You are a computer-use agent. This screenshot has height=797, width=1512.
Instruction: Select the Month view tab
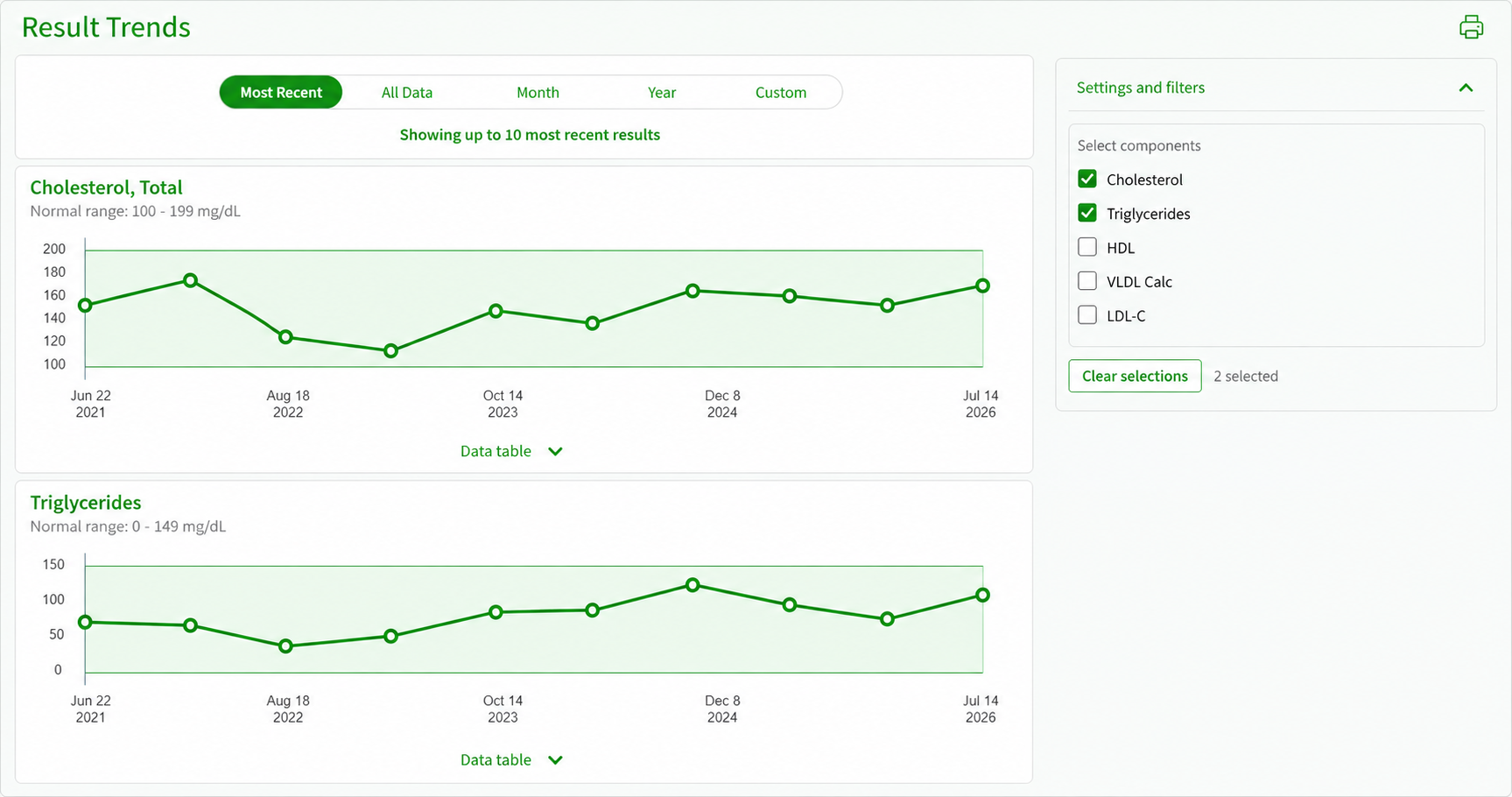coord(538,92)
